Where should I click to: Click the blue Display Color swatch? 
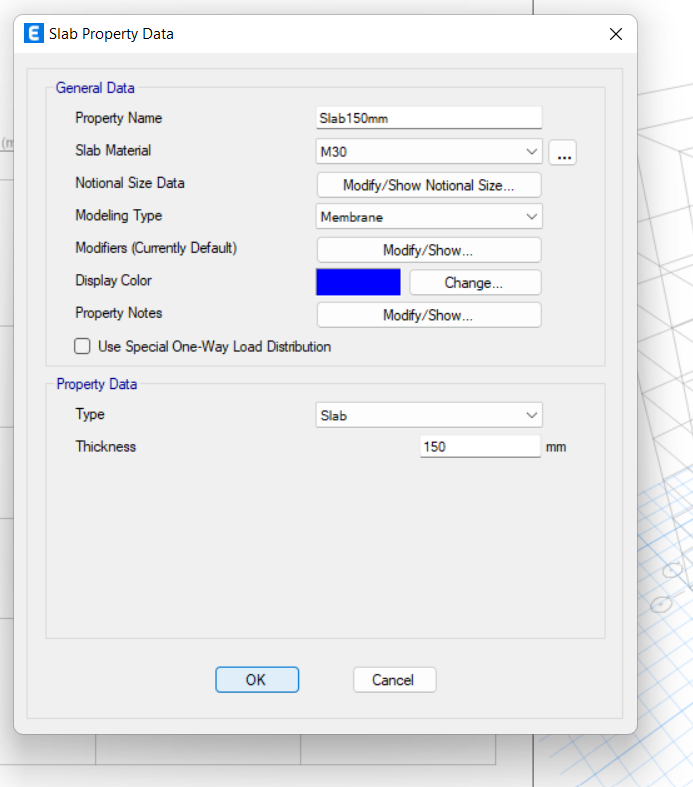(358, 282)
